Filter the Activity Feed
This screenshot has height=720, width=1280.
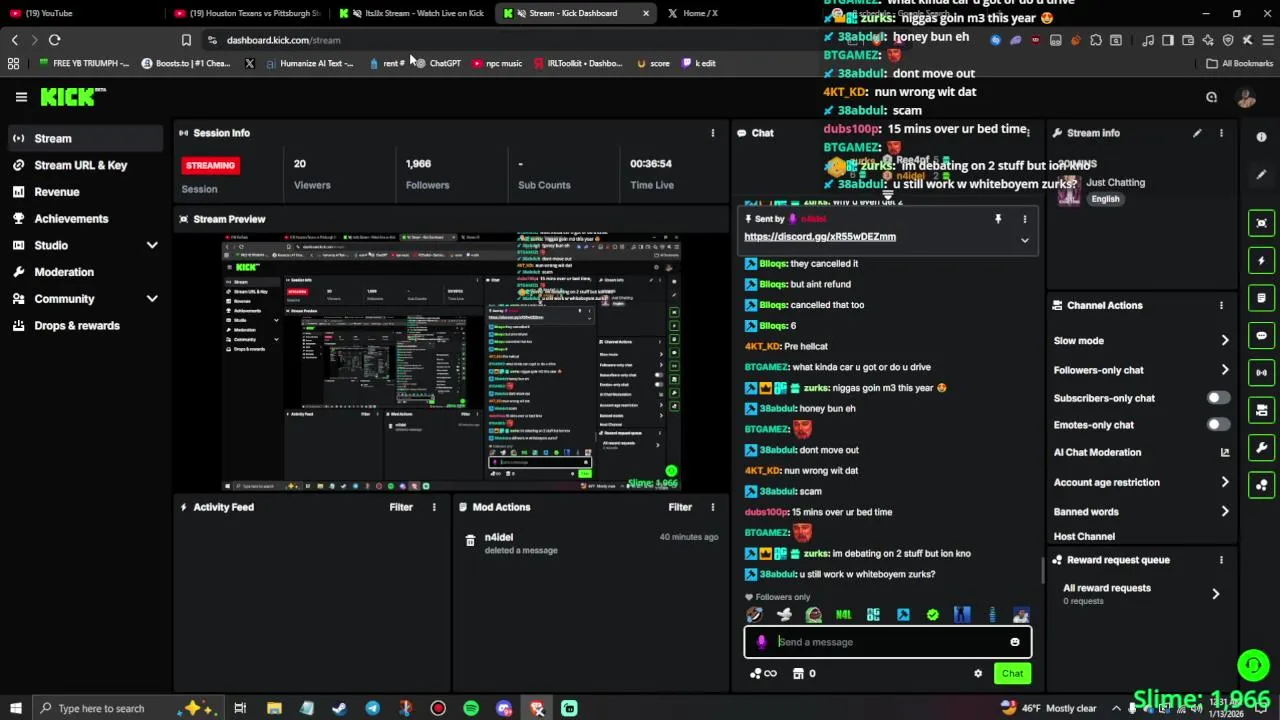(x=401, y=507)
